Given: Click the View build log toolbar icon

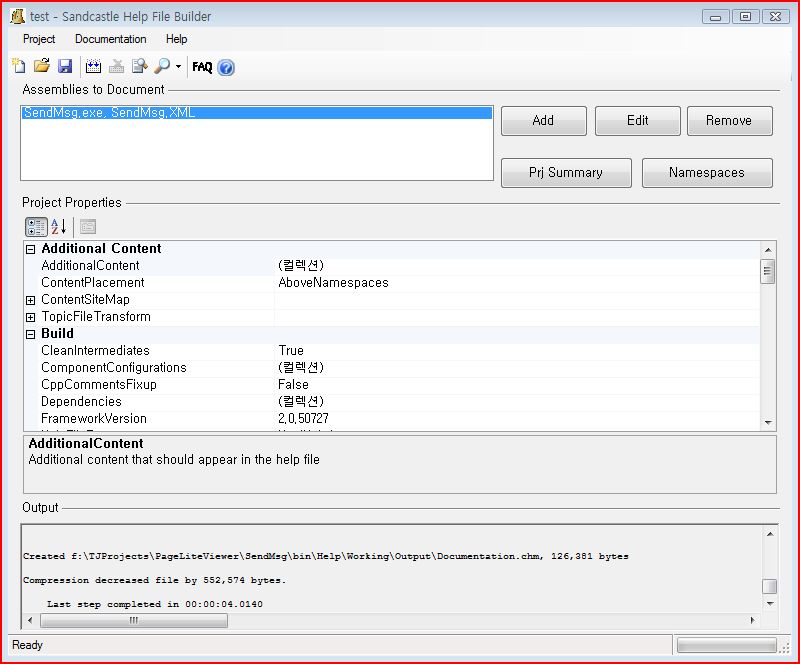Looking at the screenshot, I should click(139, 66).
